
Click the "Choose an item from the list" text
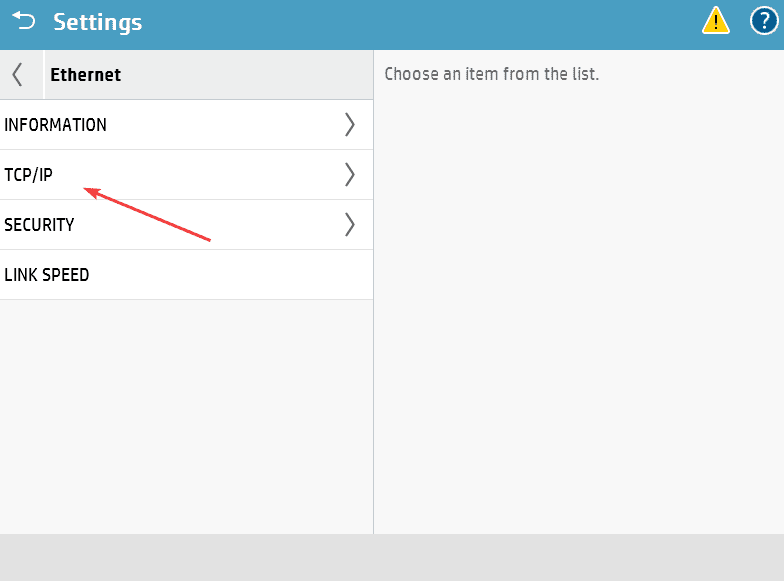click(491, 74)
